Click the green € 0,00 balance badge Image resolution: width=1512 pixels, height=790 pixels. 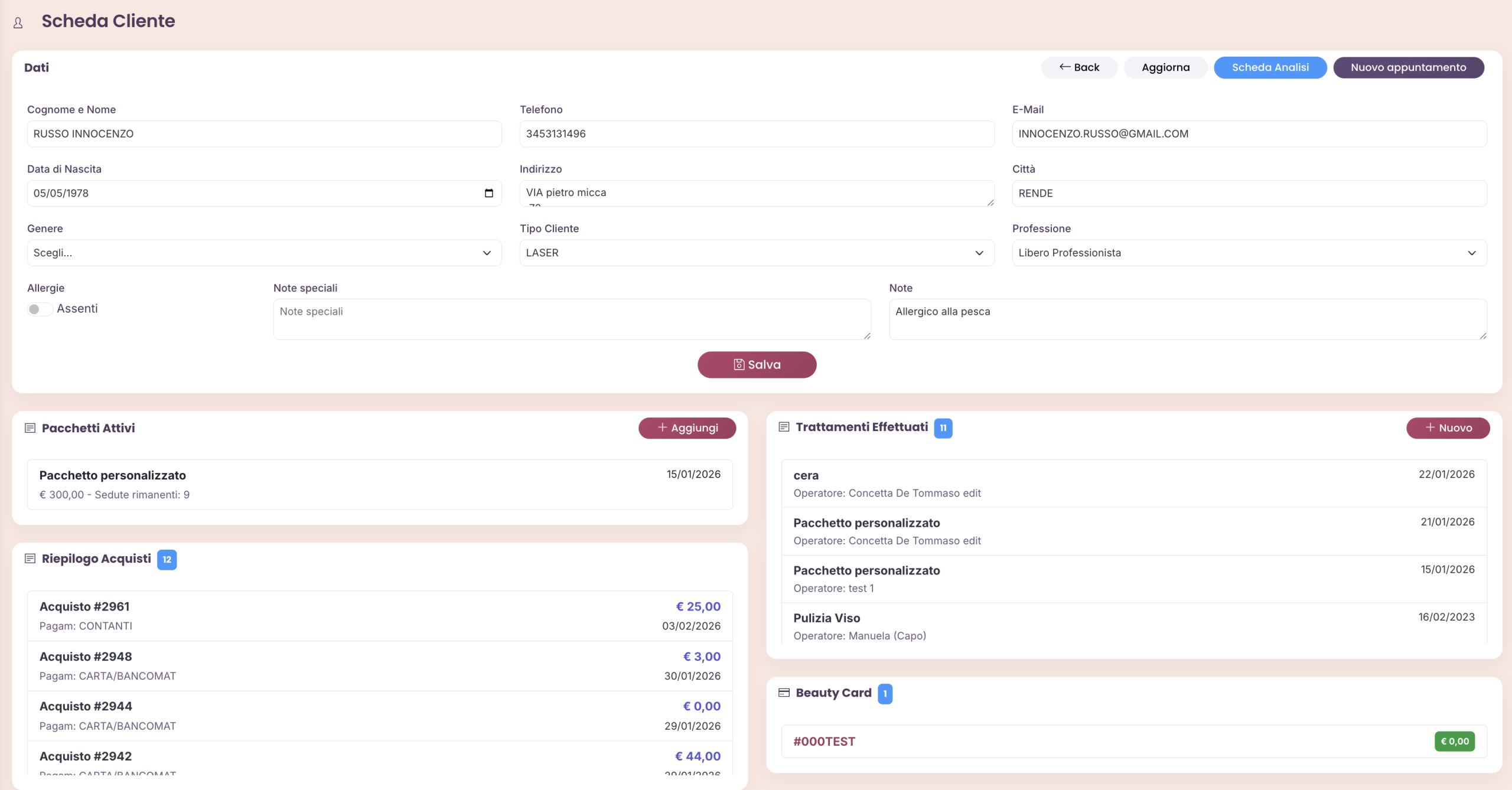click(1454, 742)
